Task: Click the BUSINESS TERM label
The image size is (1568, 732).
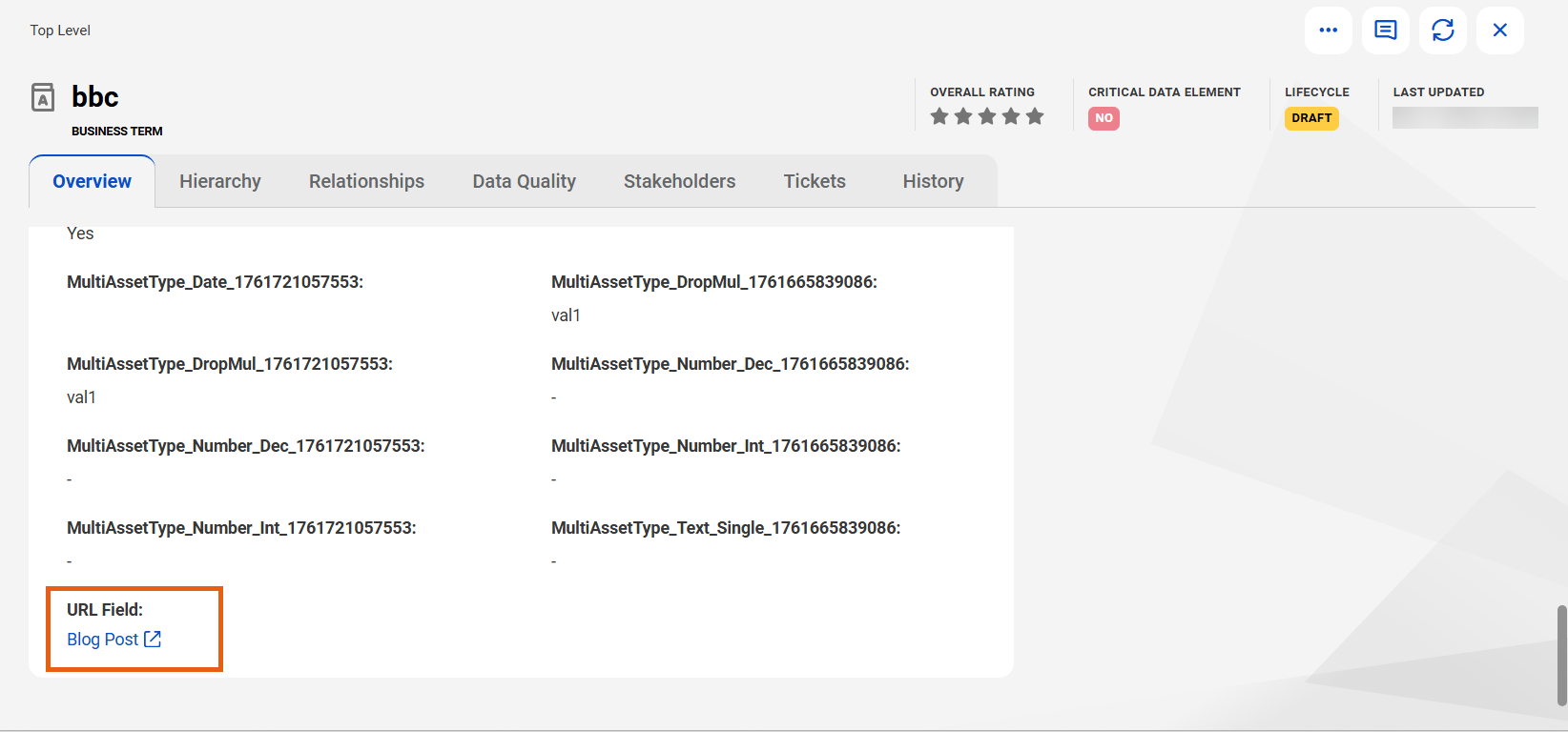Action: (116, 132)
